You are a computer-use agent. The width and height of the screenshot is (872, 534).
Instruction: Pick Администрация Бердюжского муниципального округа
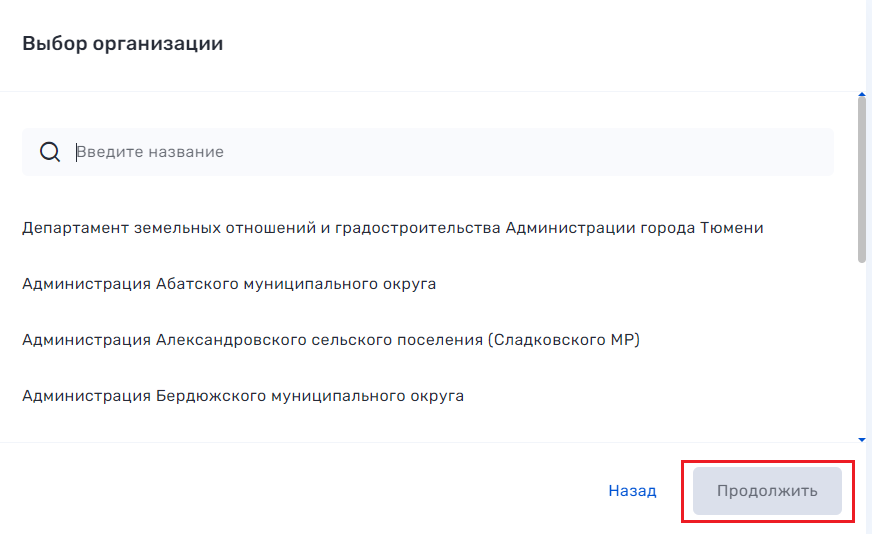point(243,396)
